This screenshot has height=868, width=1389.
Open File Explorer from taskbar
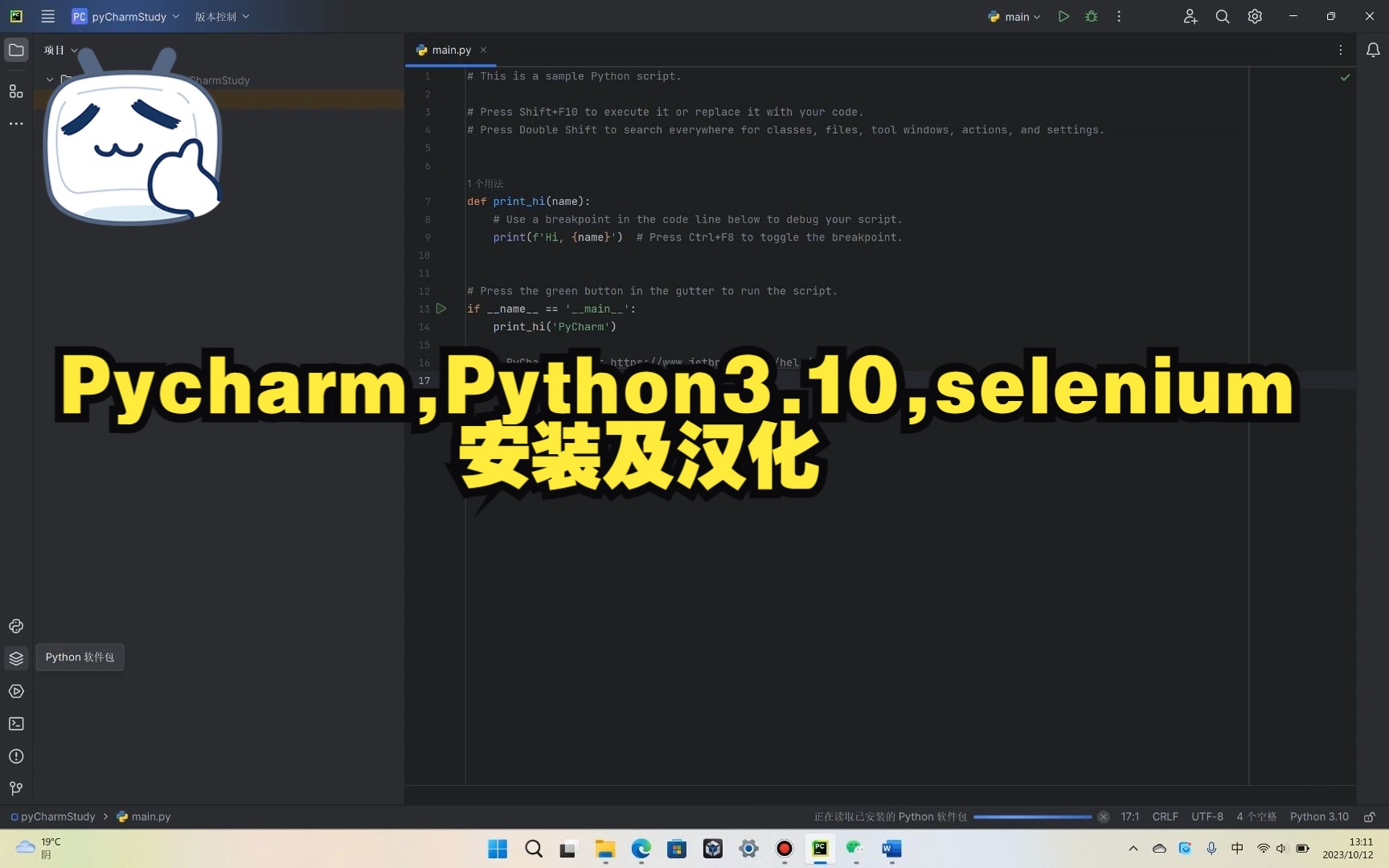pyautogui.click(x=605, y=849)
